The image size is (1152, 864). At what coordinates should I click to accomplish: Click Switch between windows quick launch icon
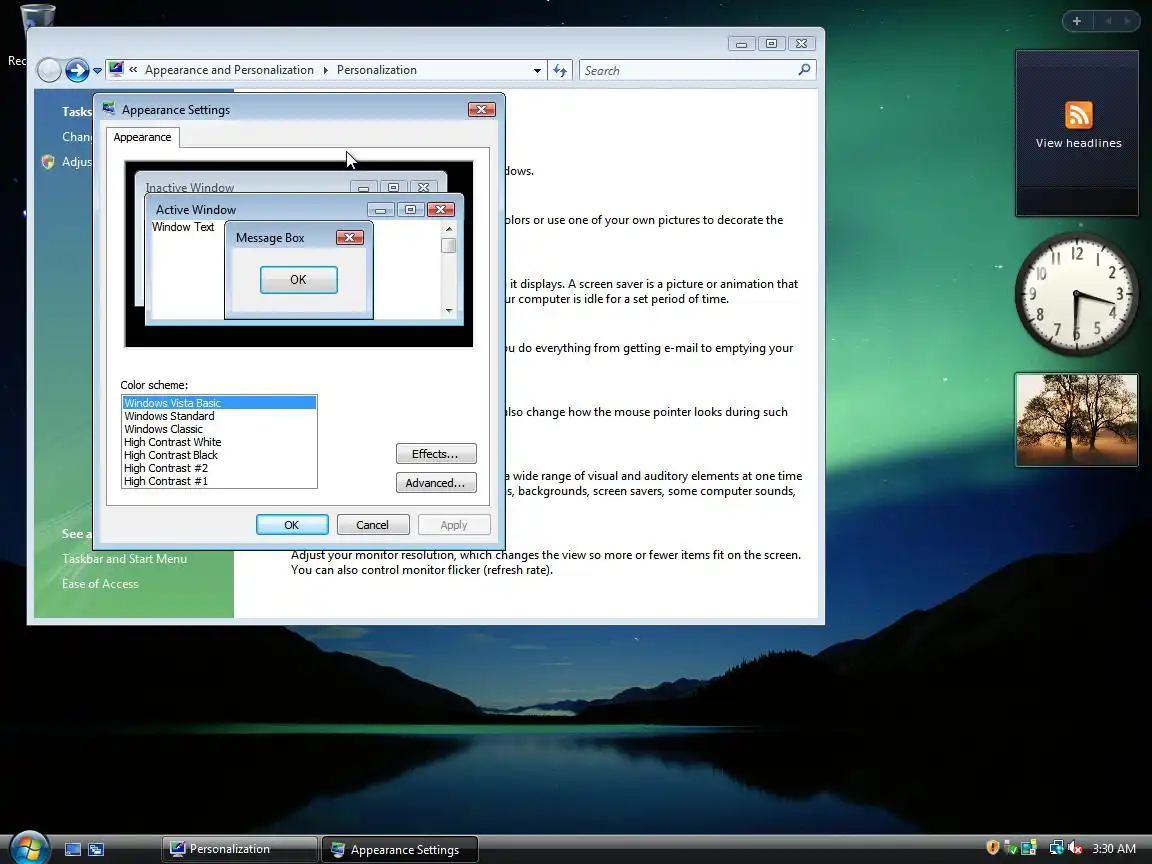[x=96, y=849]
